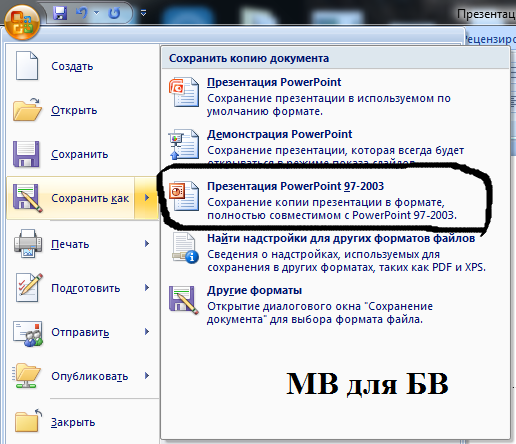Open Другие форматы save dialog option
Screen dimensions: 516x444
[254, 290]
